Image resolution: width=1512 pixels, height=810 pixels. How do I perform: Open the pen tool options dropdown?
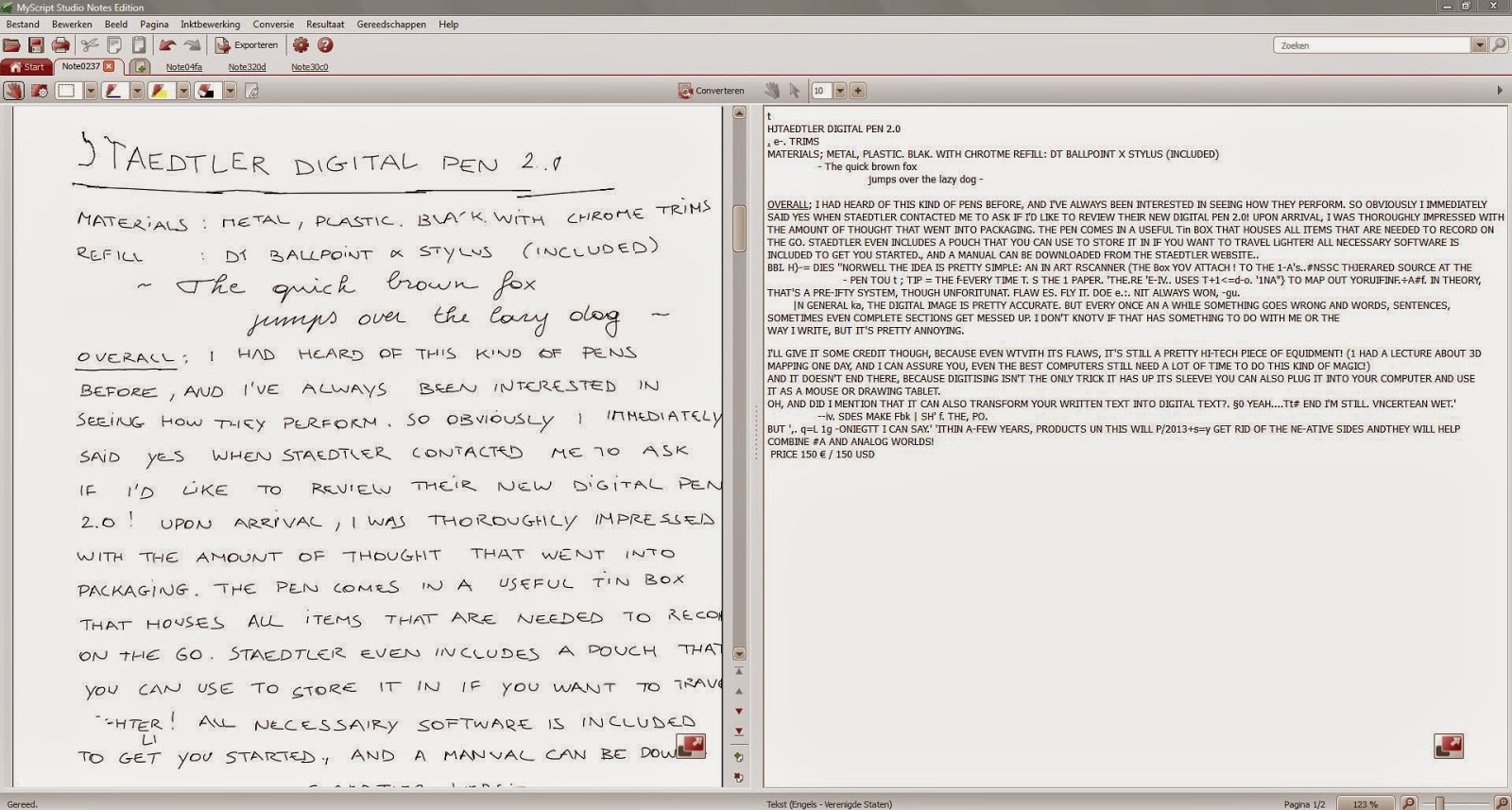(x=137, y=91)
